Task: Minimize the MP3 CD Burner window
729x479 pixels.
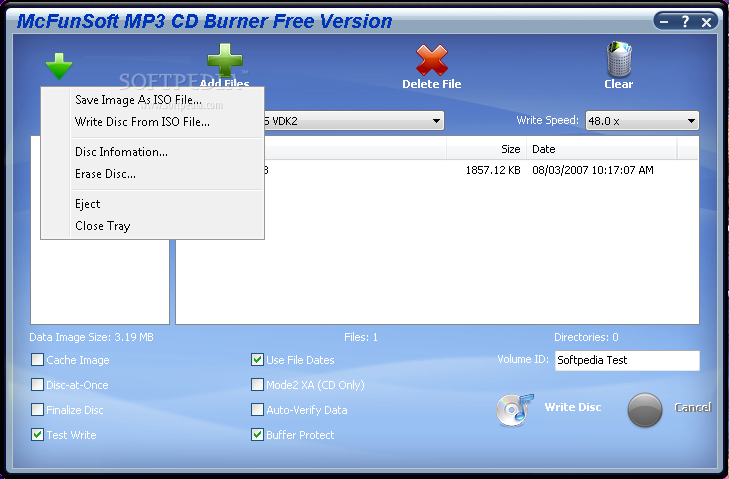Action: (664, 21)
